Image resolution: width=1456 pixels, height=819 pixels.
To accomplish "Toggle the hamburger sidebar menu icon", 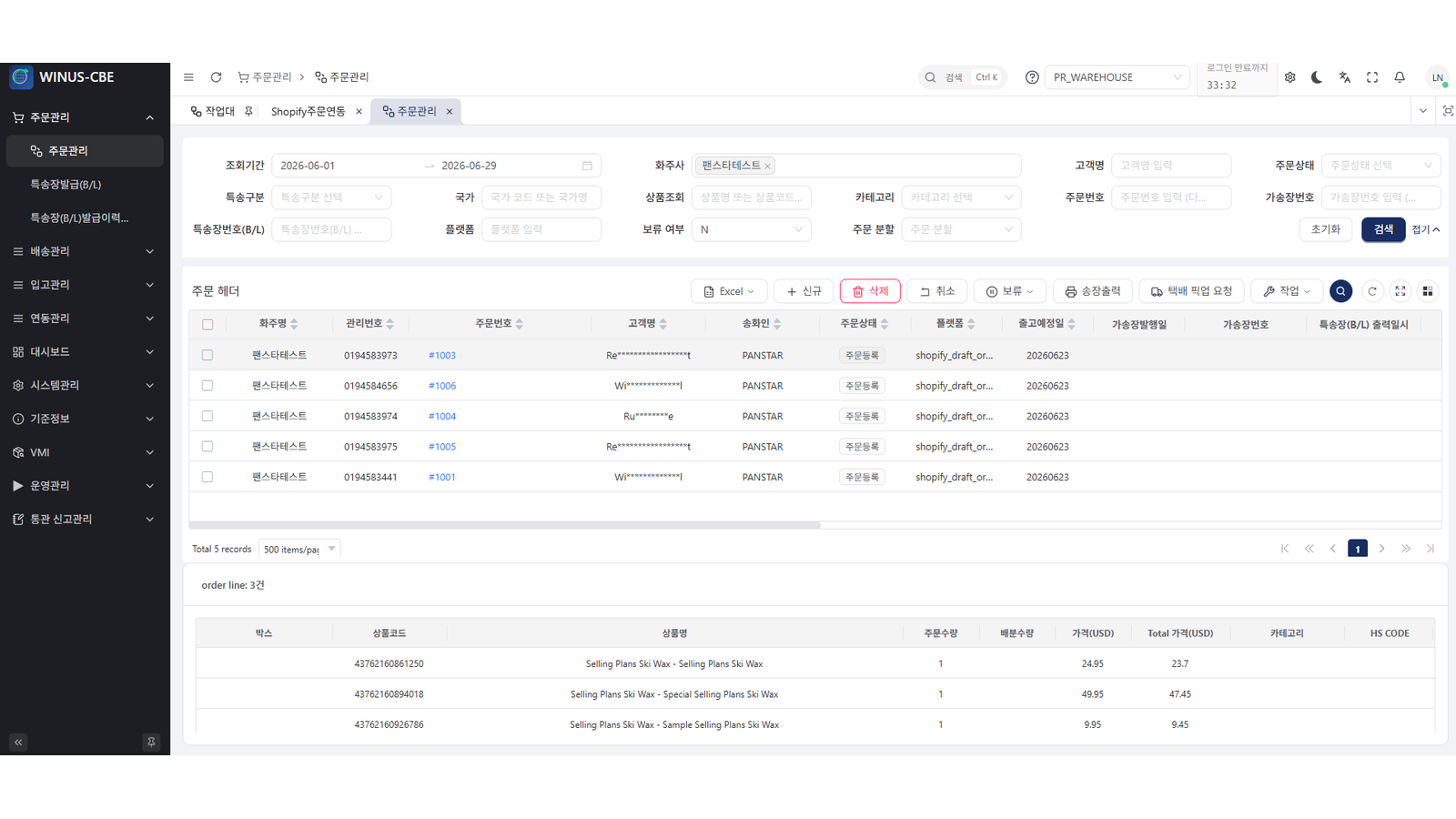I will tap(188, 77).
